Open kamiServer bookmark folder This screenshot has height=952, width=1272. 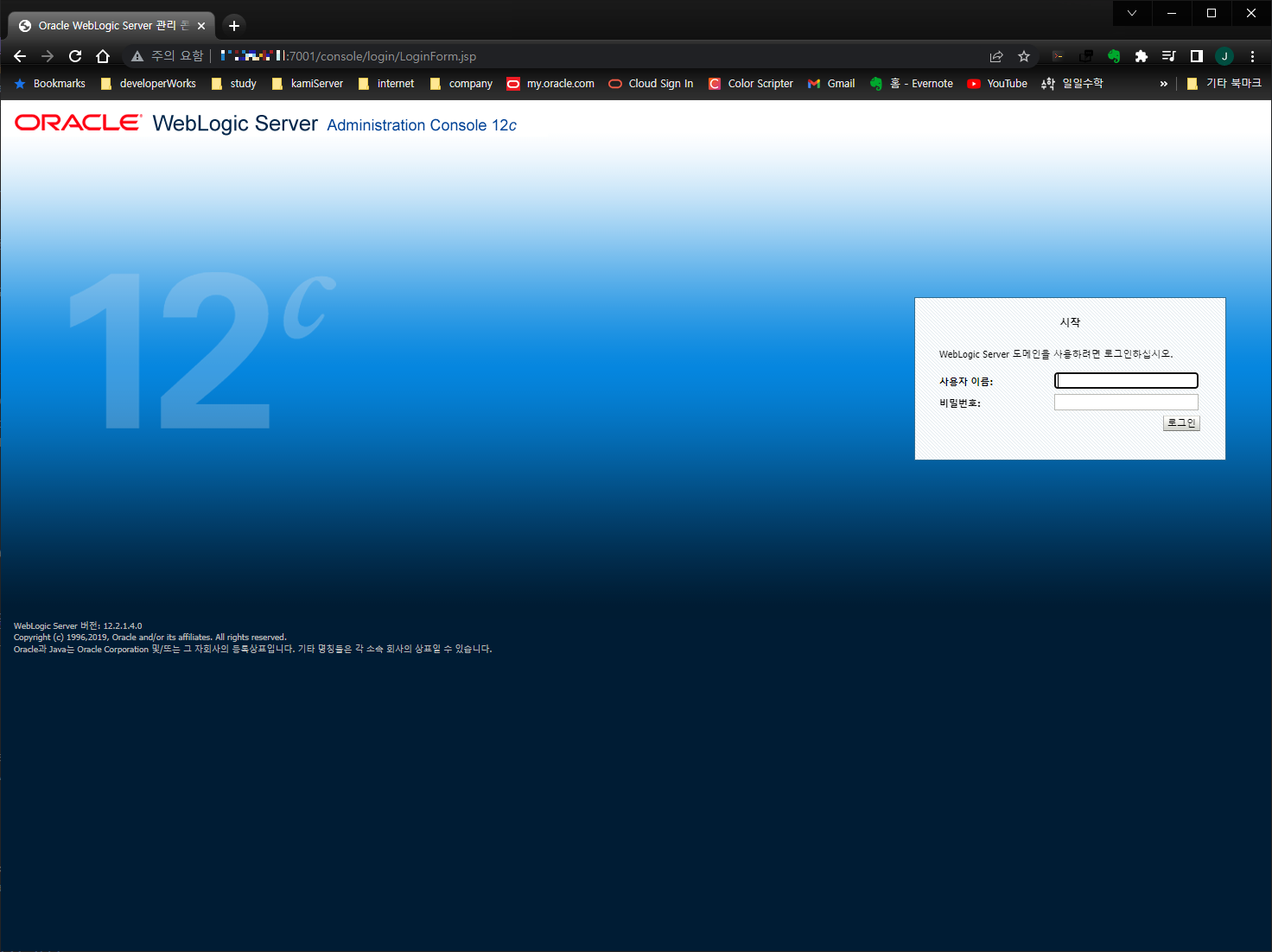click(308, 84)
